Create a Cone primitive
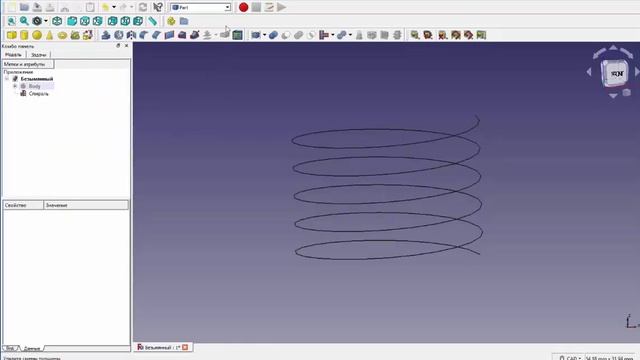Screen dimensions: 640x360 49,35
